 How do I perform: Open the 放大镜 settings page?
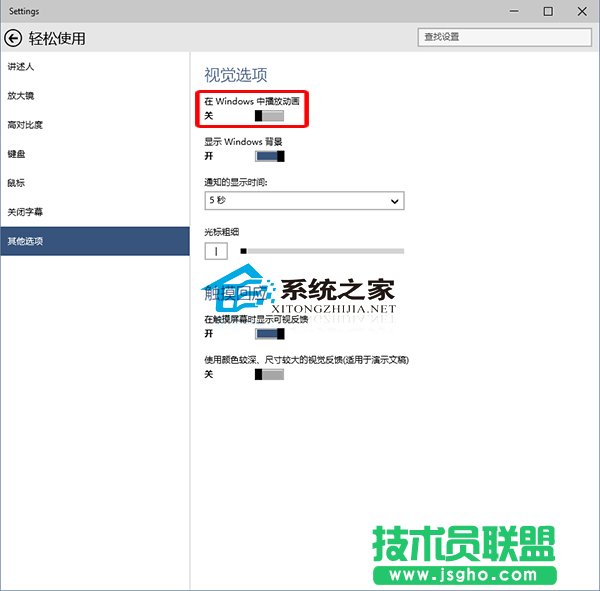(95, 96)
